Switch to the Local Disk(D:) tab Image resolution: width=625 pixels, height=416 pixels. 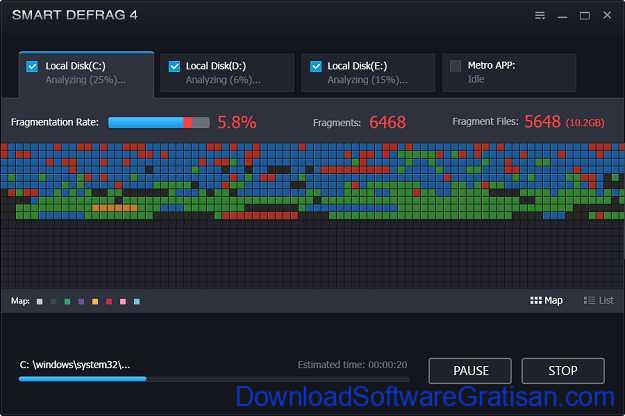[x=227, y=73]
